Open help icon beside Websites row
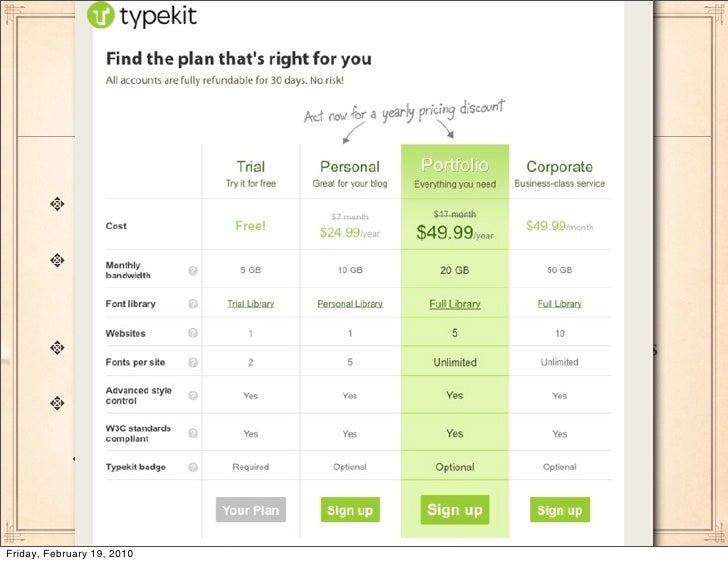The height and width of the screenshot is (564, 728). coord(193,333)
